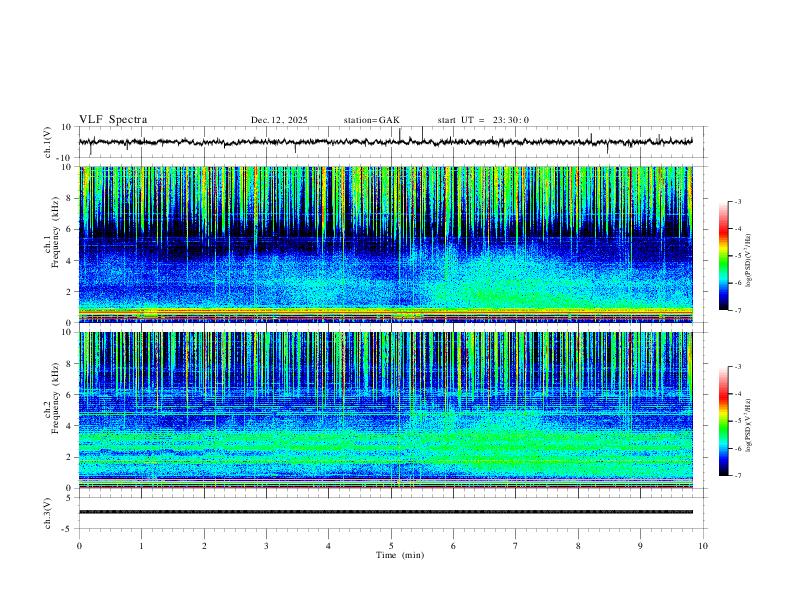Click the '-7' label on ch.2 color scale
The height and width of the screenshot is (612, 792).
click(x=737, y=475)
